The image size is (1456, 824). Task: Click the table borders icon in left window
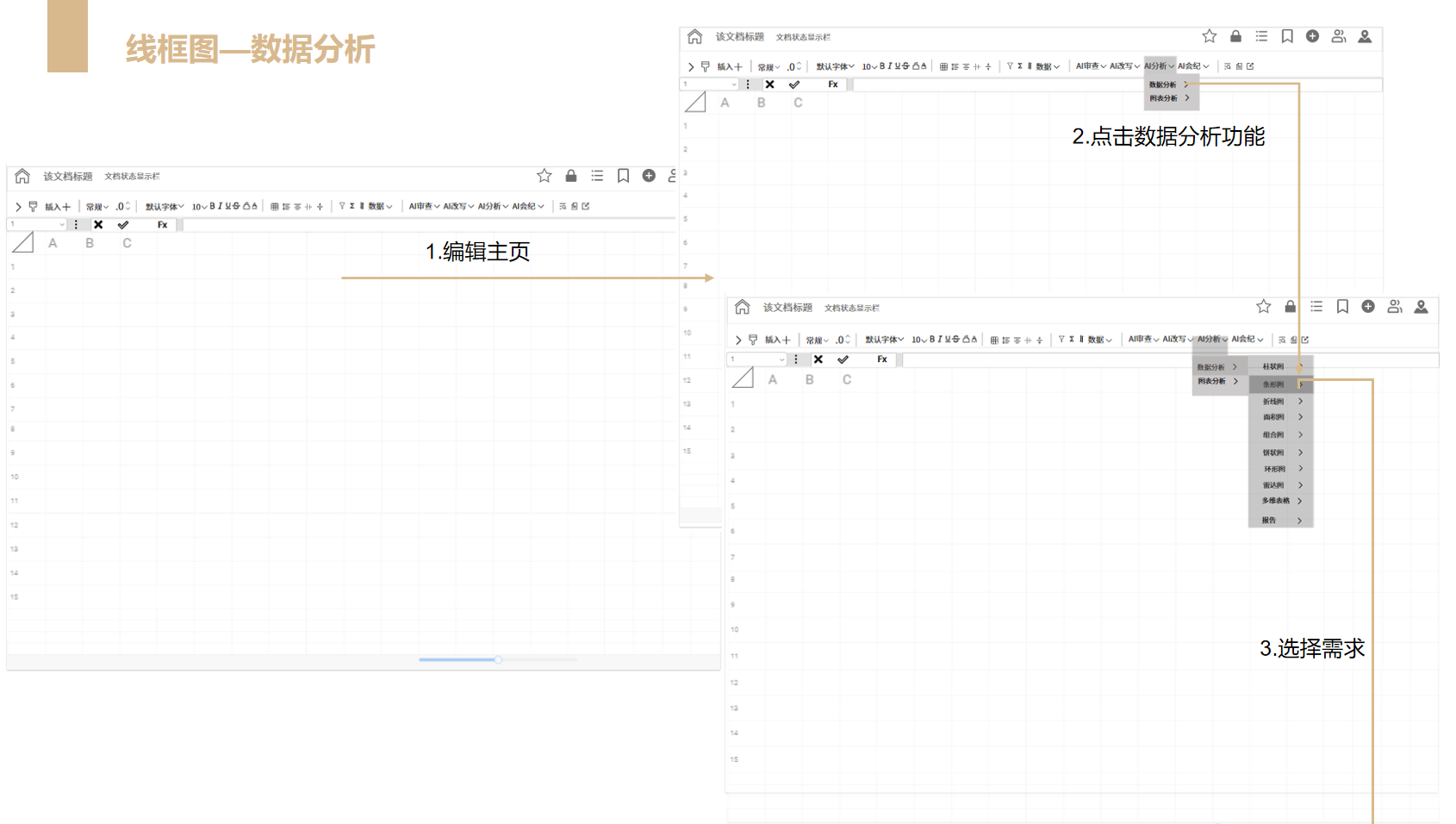275,206
